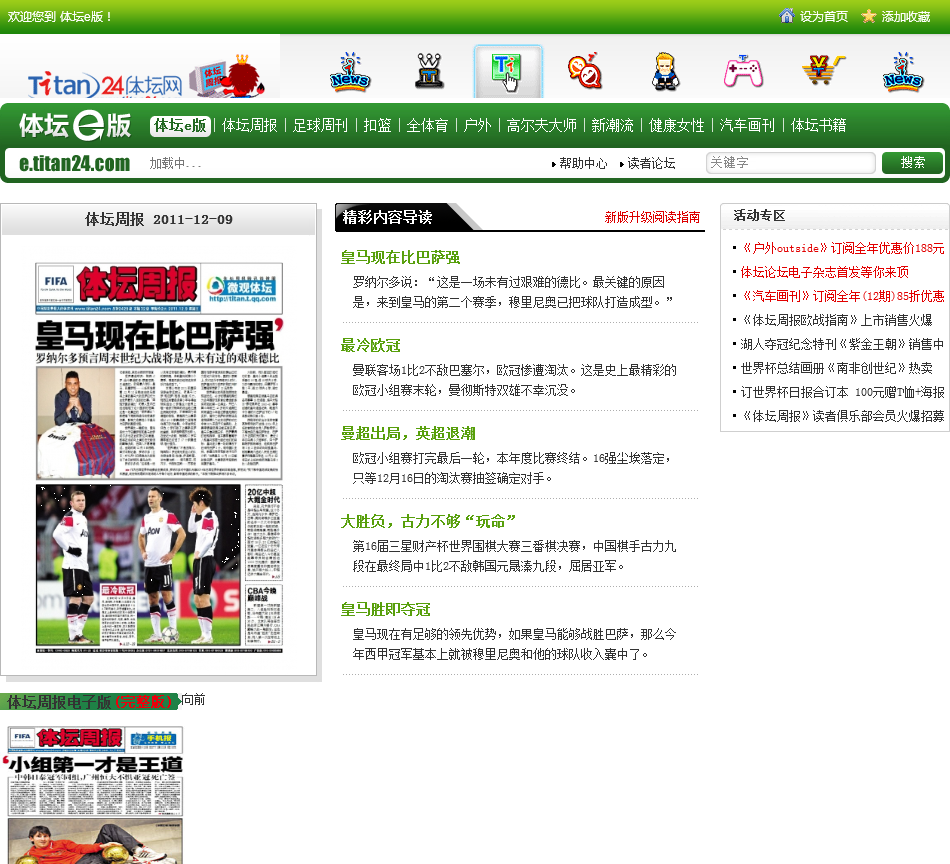Open 世界杯总结画册《南非创世纪》热卖 link

[836, 368]
